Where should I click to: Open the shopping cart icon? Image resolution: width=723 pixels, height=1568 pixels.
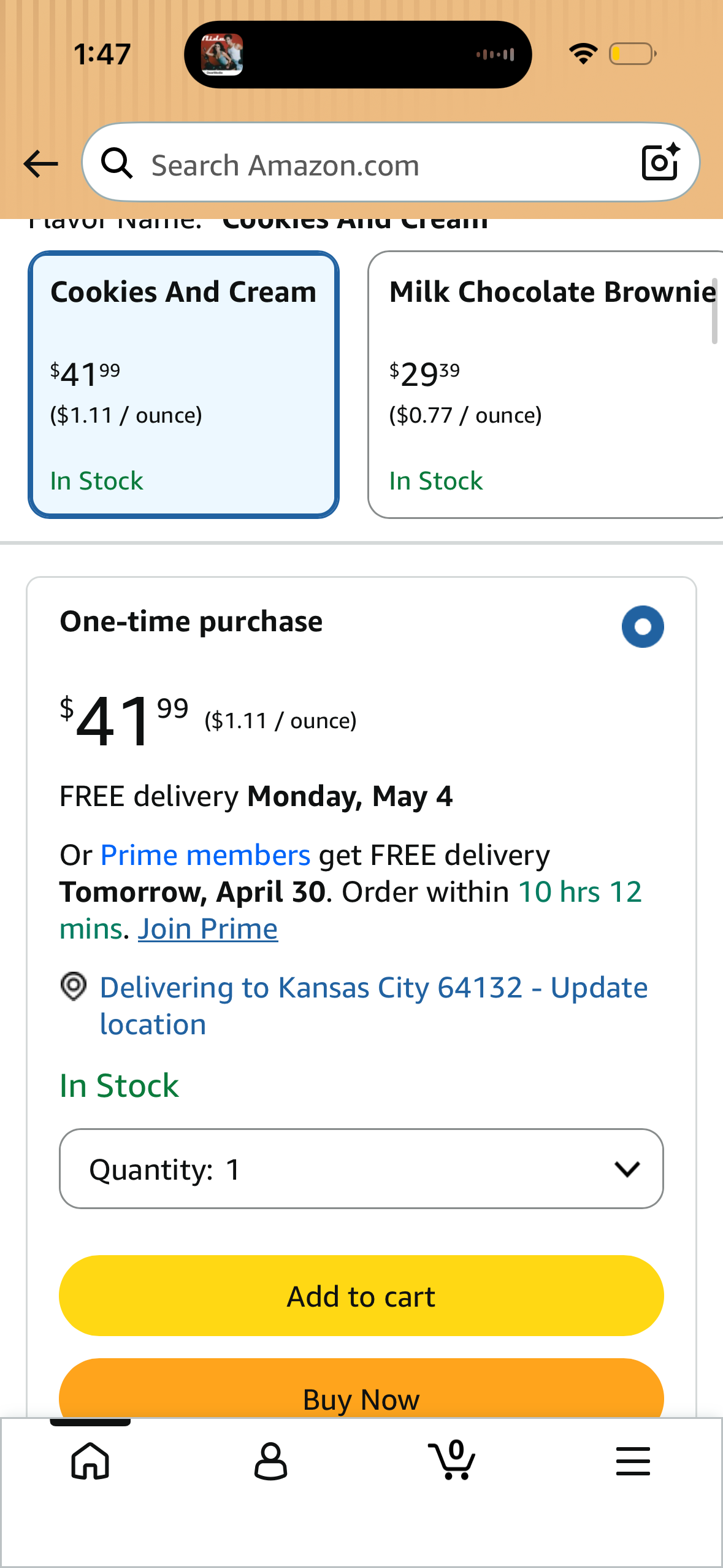click(x=452, y=1460)
